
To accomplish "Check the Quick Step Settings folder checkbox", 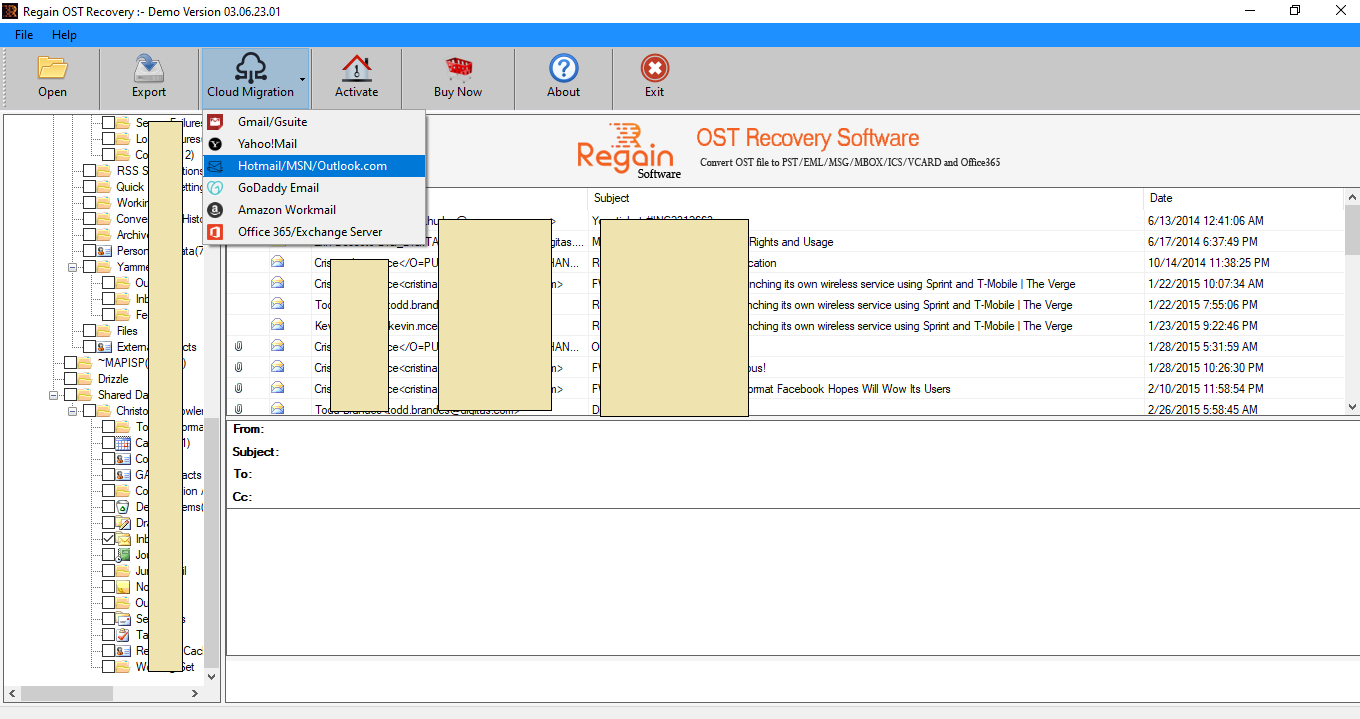I will [x=90, y=187].
